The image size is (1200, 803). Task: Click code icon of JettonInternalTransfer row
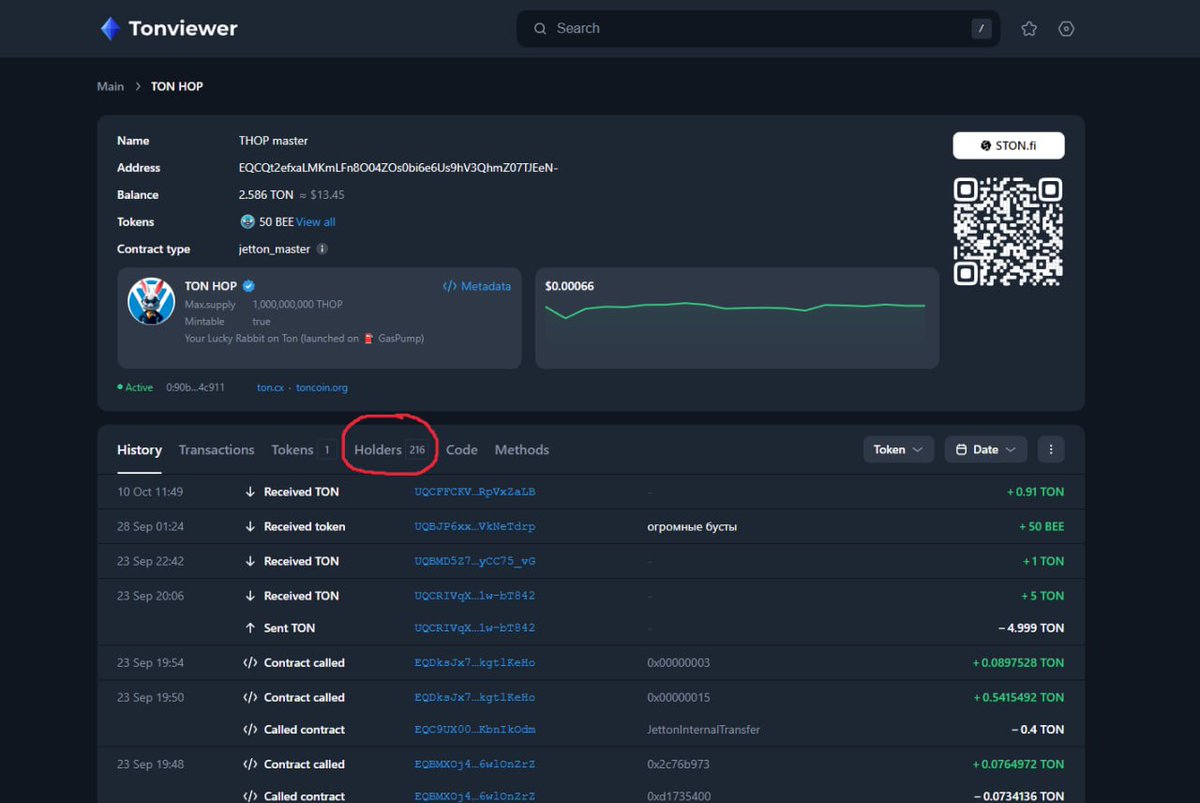point(250,730)
